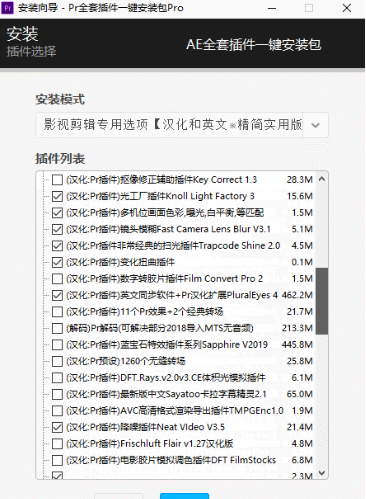Image resolution: width=366 pixels, height=499 pixels.
Task: Click the 插件列表 heading
Action: pos(60,159)
